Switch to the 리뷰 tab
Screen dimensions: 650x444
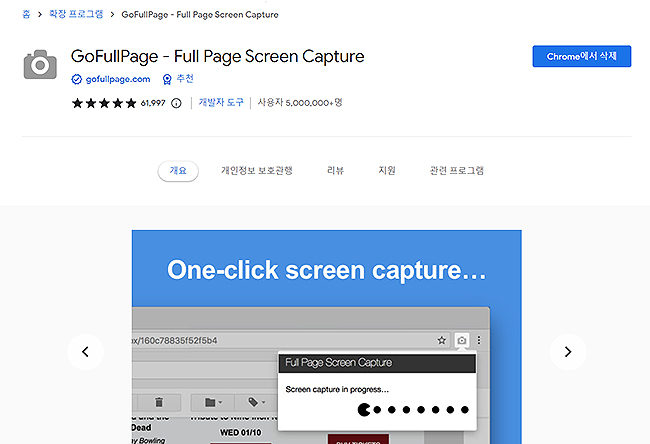click(335, 171)
